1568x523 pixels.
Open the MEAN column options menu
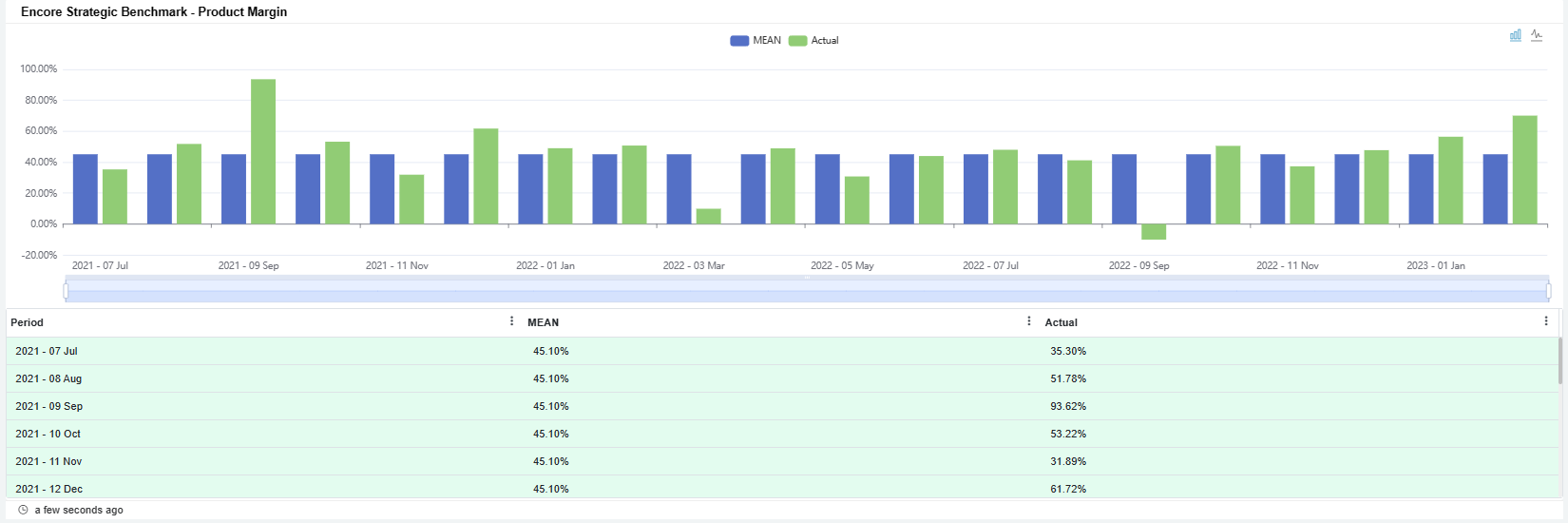tap(1028, 321)
